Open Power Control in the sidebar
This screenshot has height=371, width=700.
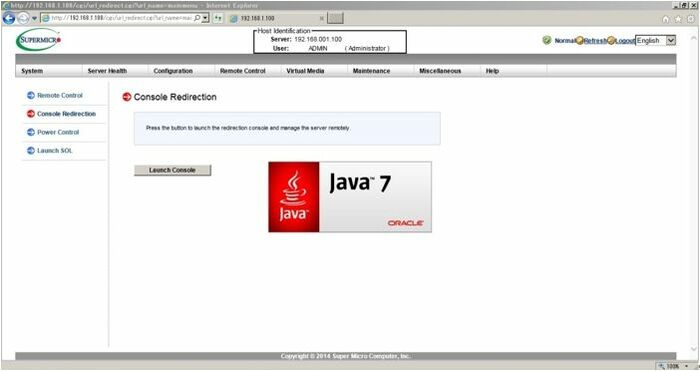coord(58,132)
